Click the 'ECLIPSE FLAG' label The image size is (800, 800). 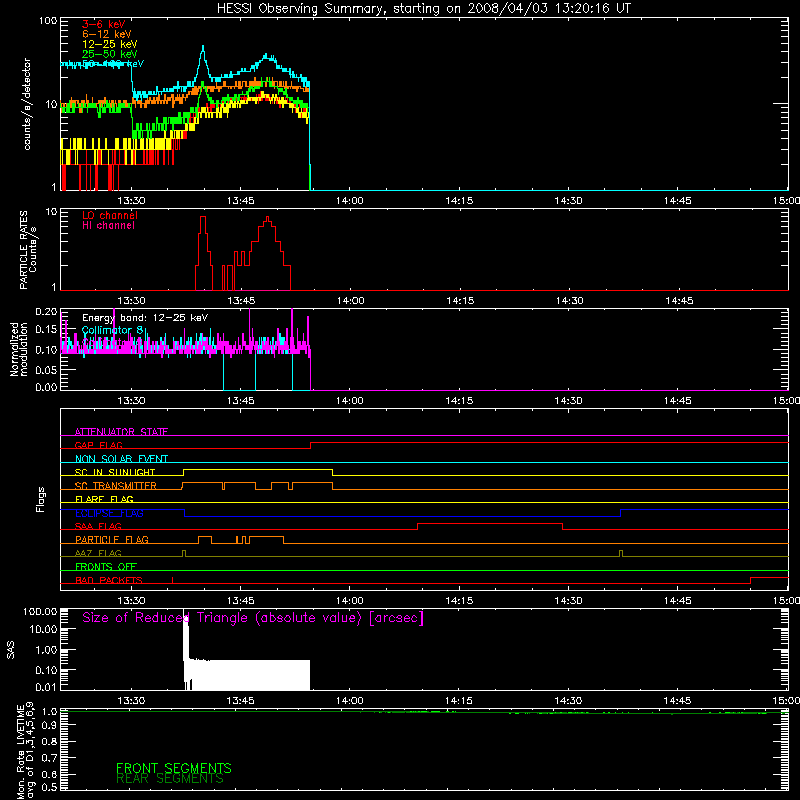tap(109, 513)
